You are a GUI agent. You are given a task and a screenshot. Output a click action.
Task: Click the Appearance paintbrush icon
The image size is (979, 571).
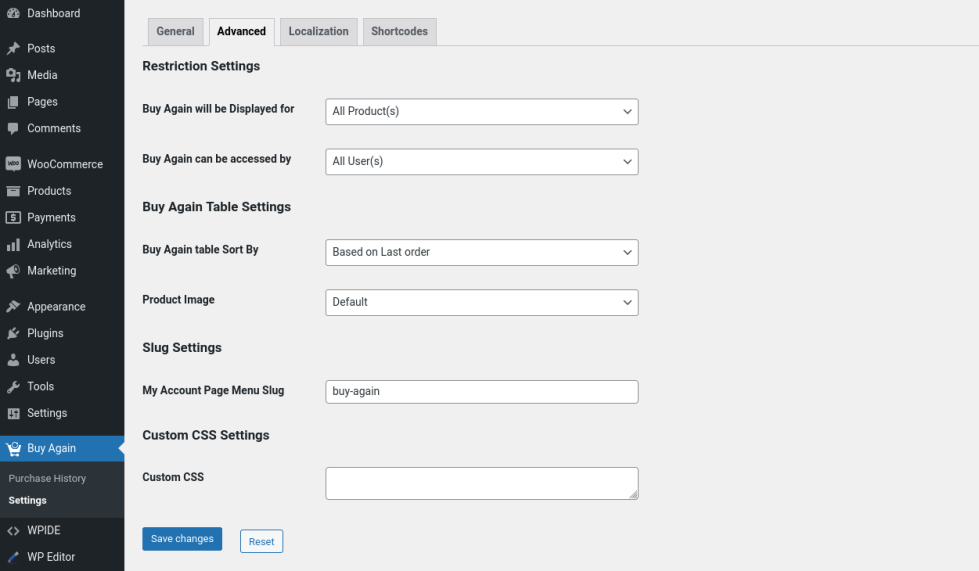[13, 307]
